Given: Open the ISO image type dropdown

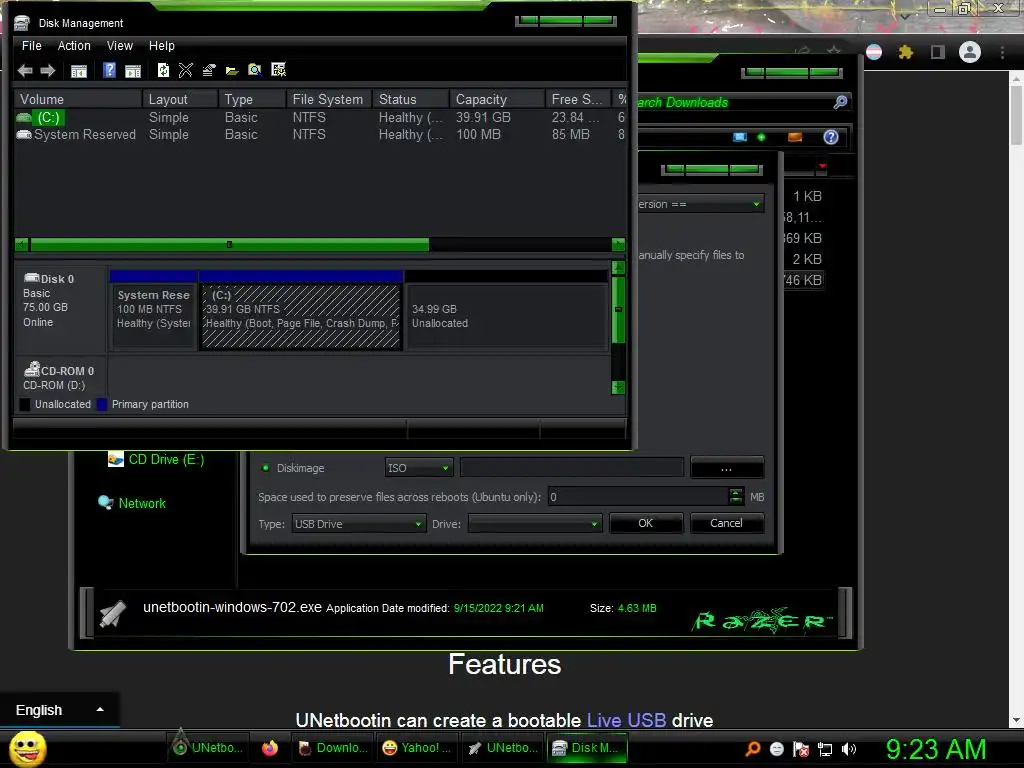Looking at the screenshot, I should [419, 468].
